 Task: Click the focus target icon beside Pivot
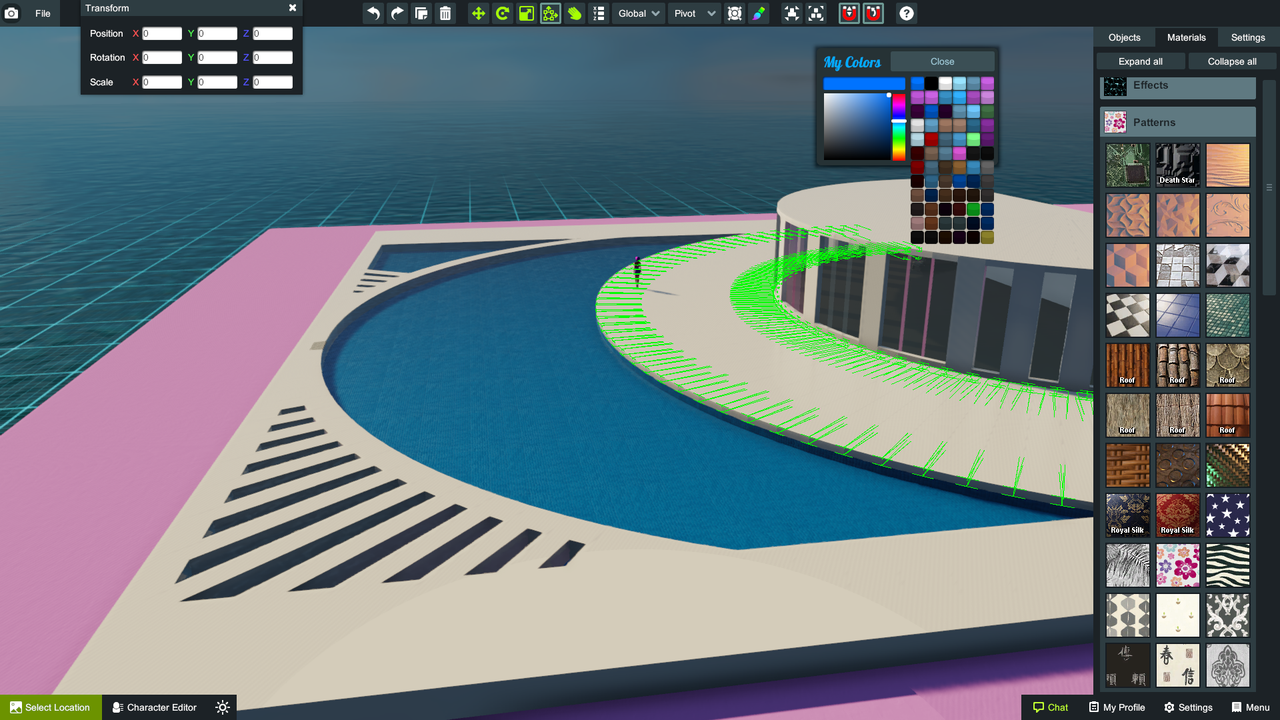coord(735,14)
